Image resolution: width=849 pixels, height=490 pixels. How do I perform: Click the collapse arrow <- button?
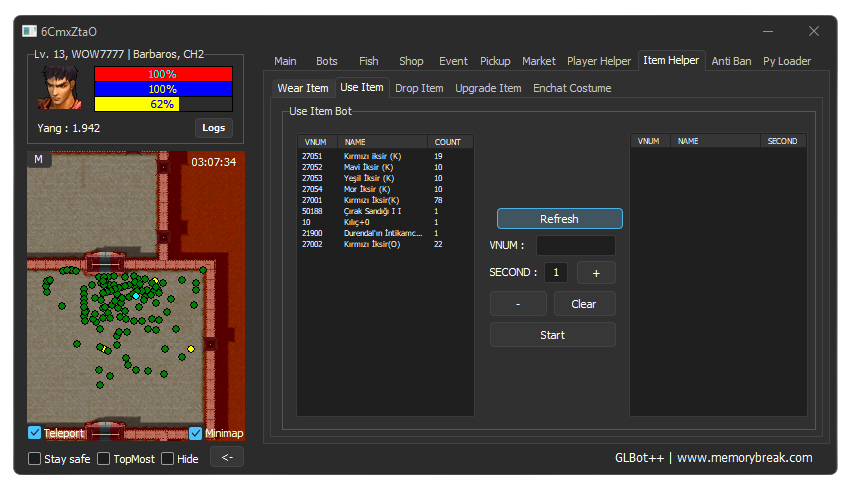(x=227, y=458)
